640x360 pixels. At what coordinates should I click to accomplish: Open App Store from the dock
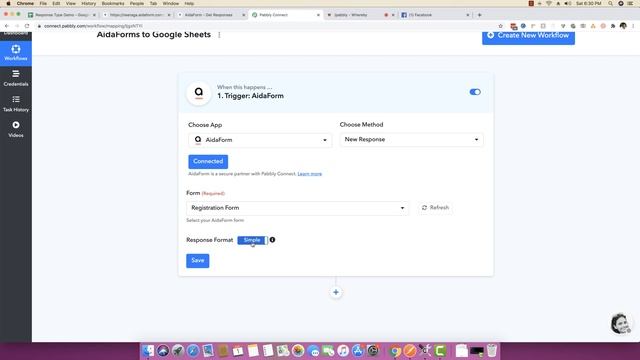[358, 350]
